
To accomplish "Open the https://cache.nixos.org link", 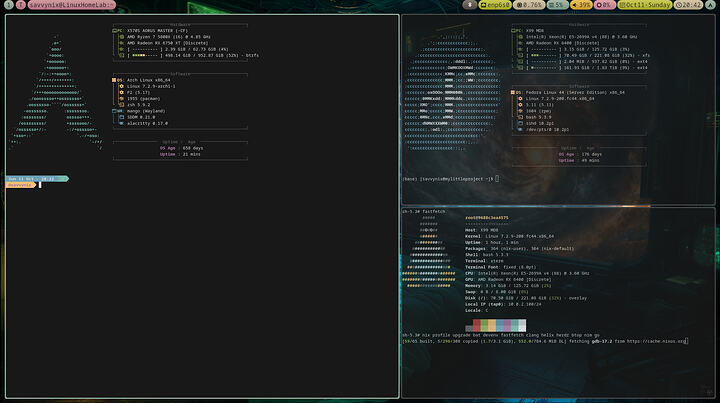I will (656, 341).
